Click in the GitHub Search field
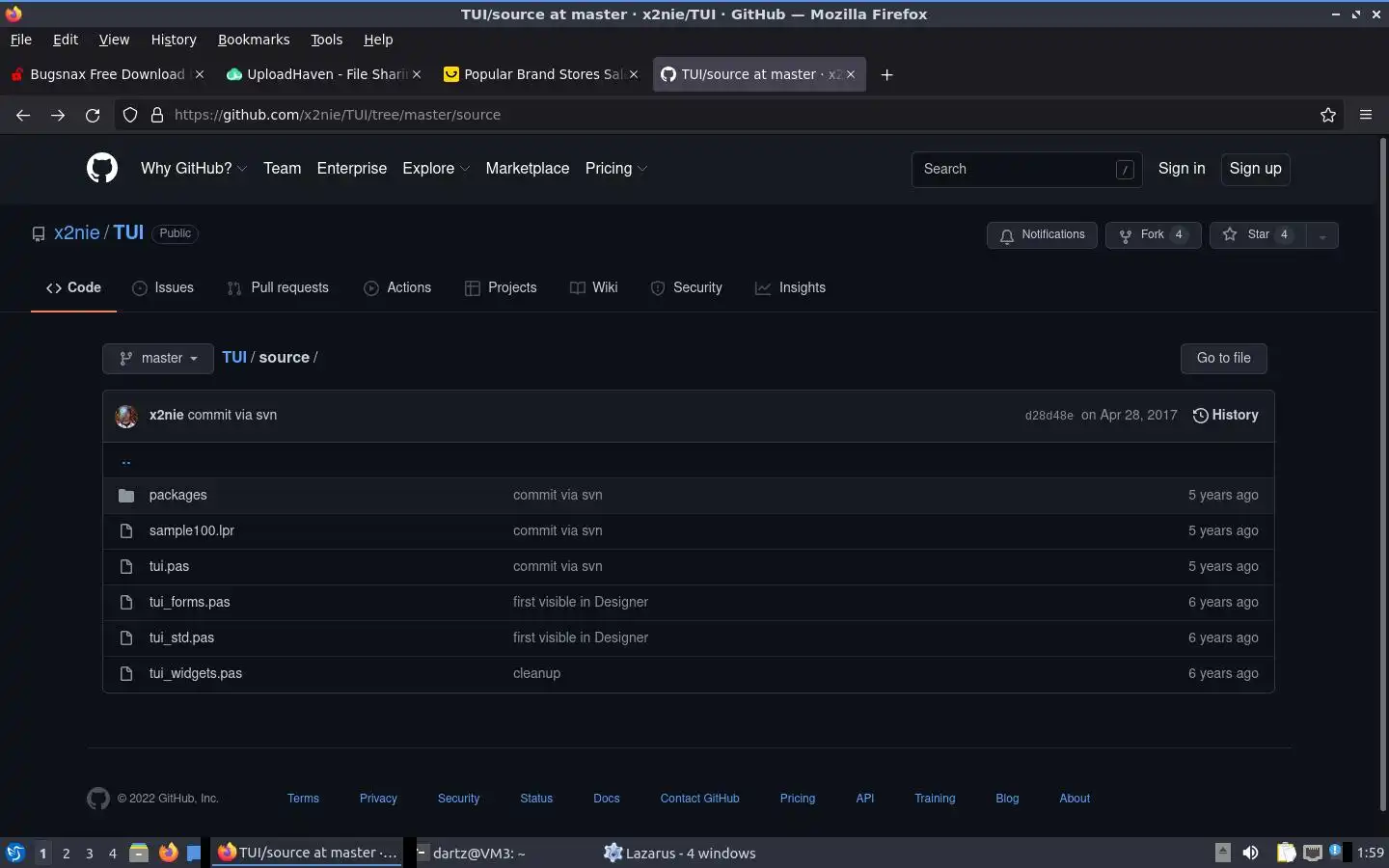Screen dimensions: 1389x868 [1027, 170]
